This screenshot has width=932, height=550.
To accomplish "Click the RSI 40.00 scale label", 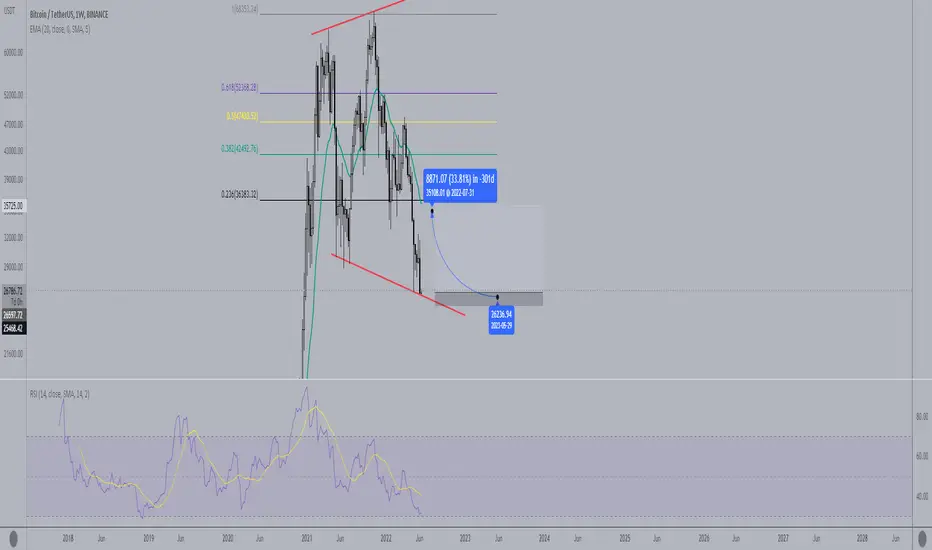I will pos(922,496).
